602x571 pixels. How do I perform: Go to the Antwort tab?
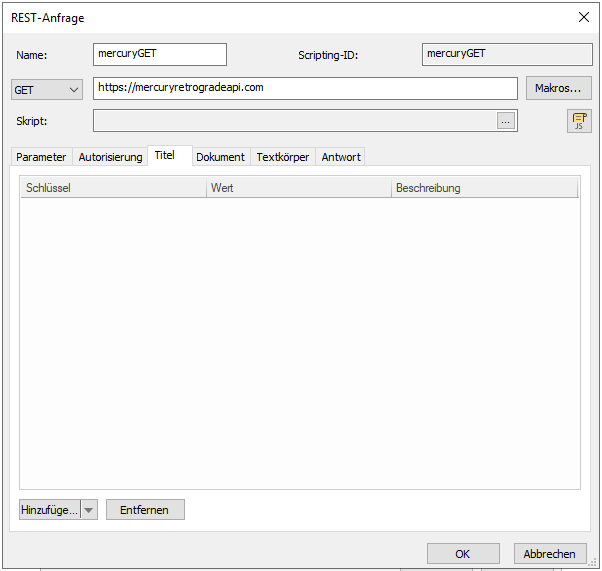[341, 157]
